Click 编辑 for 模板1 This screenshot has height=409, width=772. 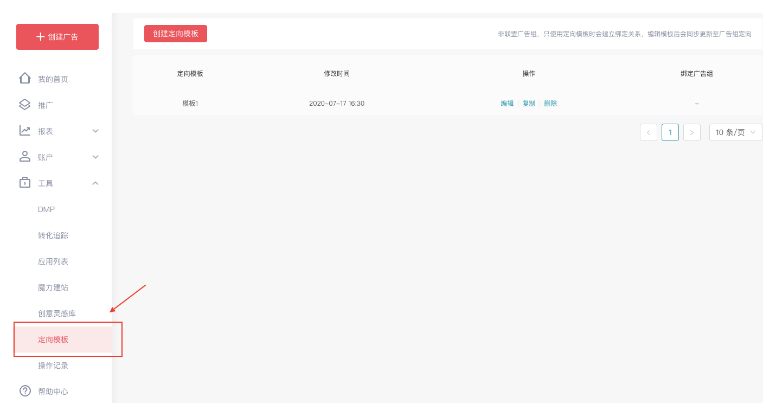point(507,103)
